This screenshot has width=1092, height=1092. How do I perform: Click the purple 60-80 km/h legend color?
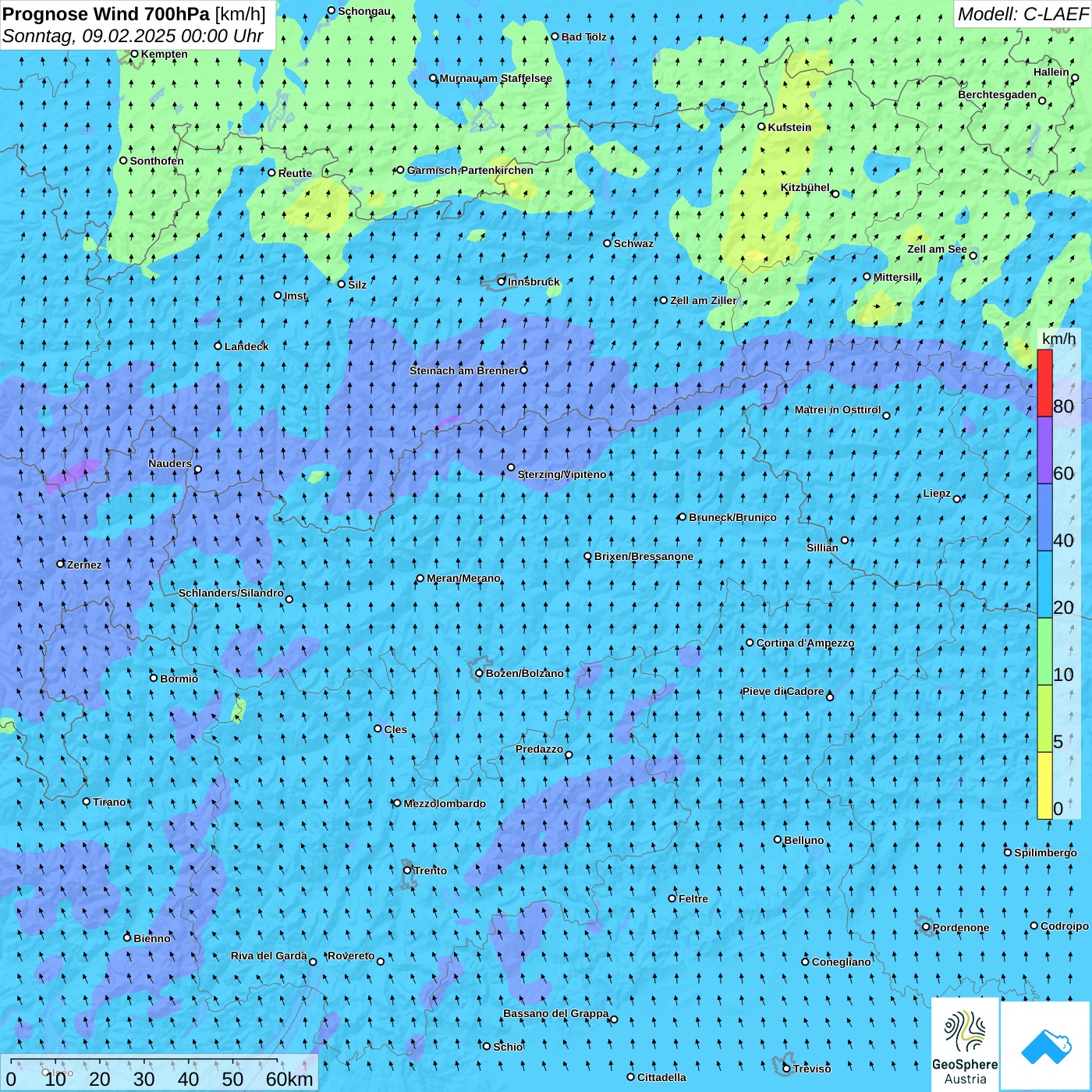[x=1045, y=450]
